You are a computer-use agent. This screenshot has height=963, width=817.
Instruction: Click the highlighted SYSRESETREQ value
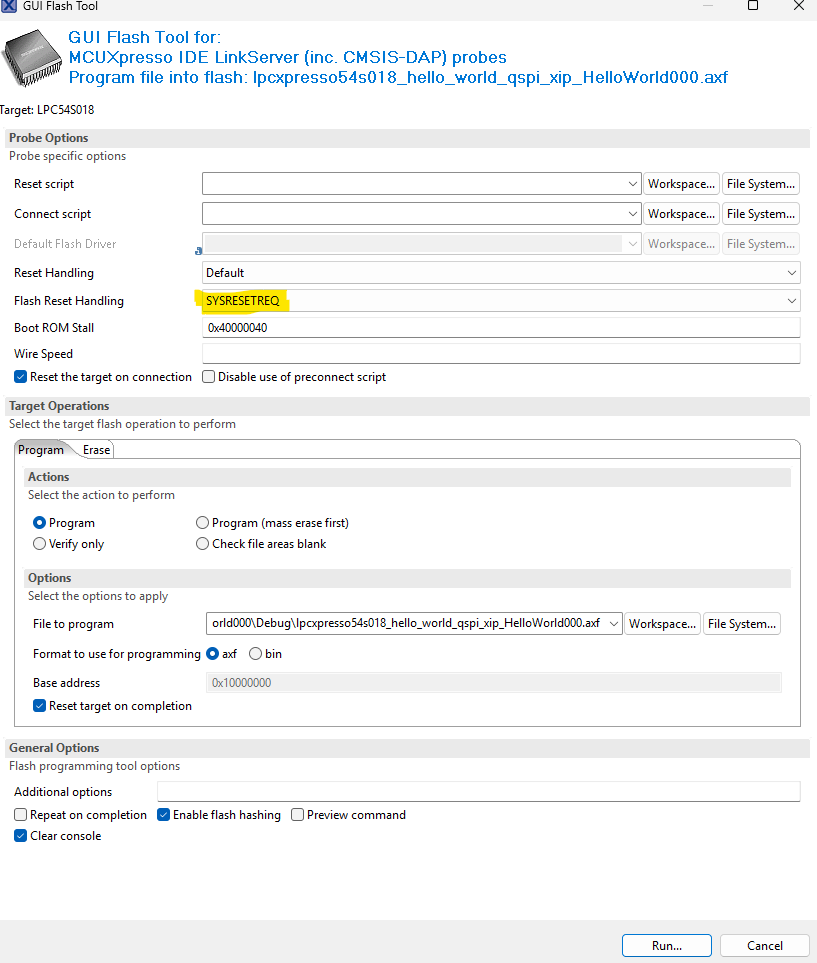243,301
